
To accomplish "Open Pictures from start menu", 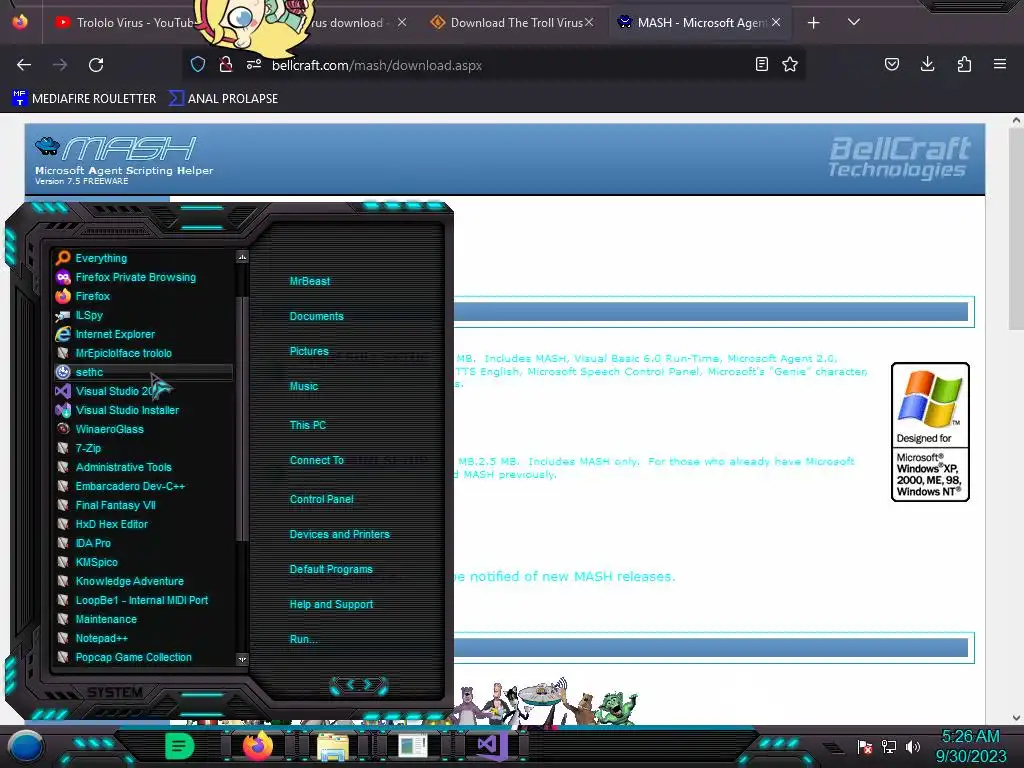I will [309, 351].
